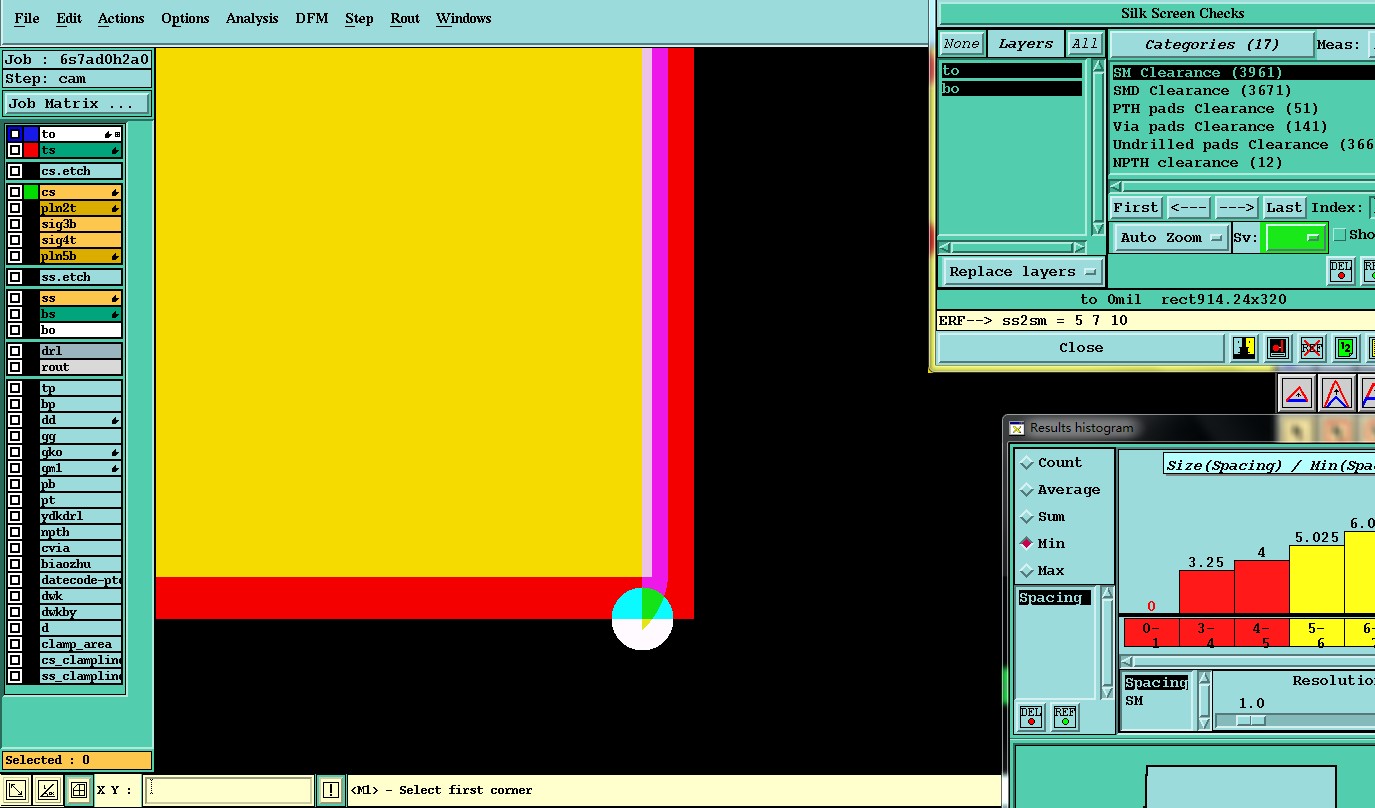This screenshot has width=1375, height=808.
Task: Click the red 3-4 histogram range cell
Action: (1207, 633)
